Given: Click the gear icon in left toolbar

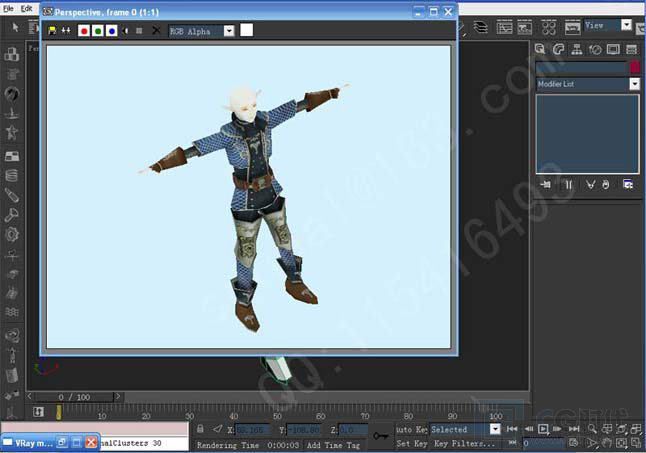Looking at the screenshot, I should tap(12, 234).
